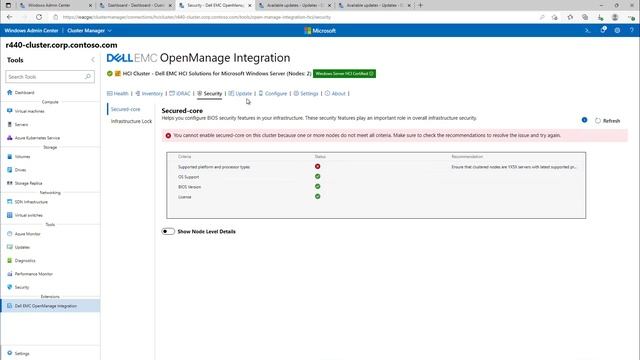
Task: Open PowerShell console icon in header
Action: point(588,31)
